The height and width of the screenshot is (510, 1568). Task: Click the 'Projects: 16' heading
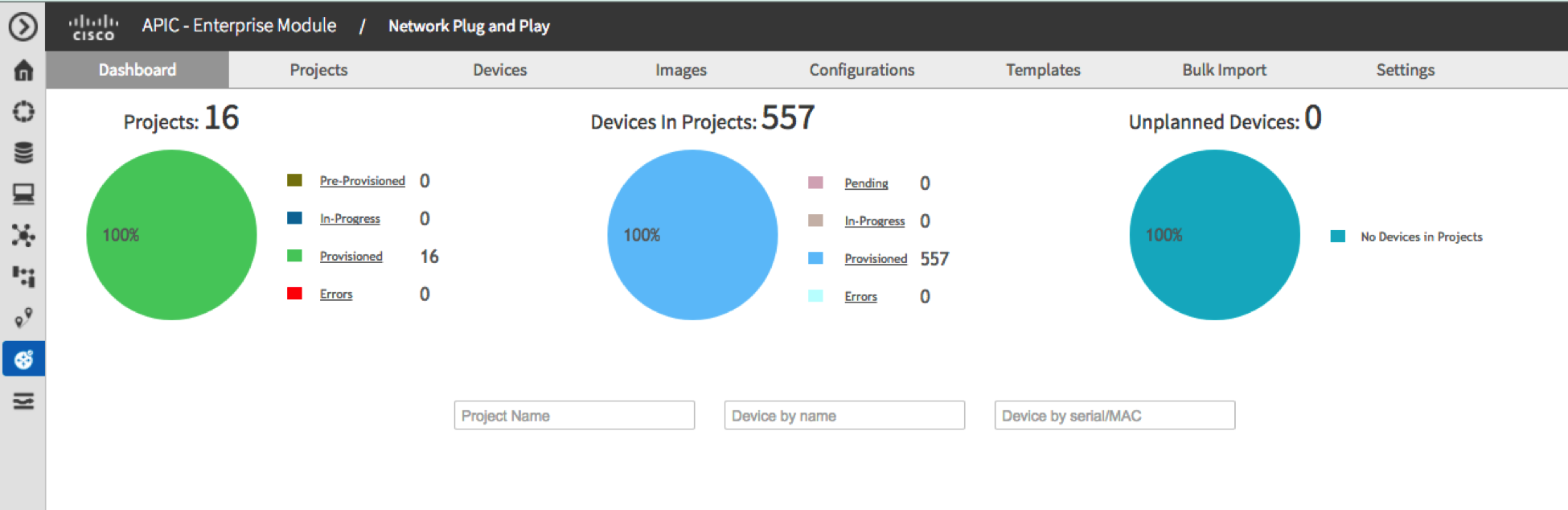point(181,119)
